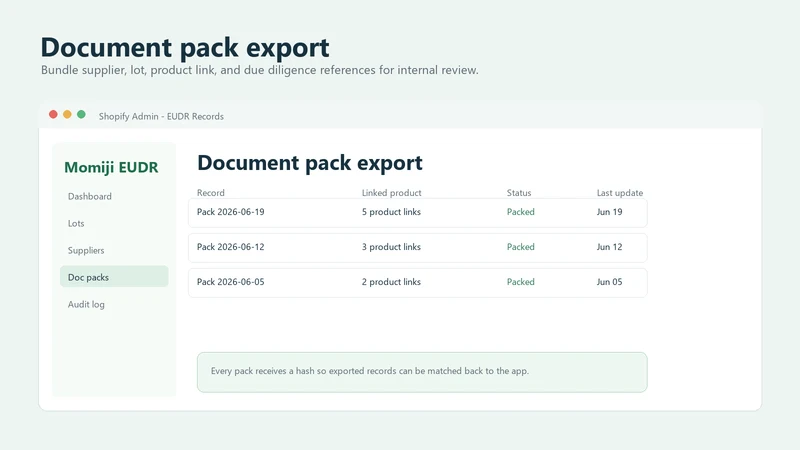Click the 2 product links cell
The image size is (800, 450).
(x=391, y=282)
